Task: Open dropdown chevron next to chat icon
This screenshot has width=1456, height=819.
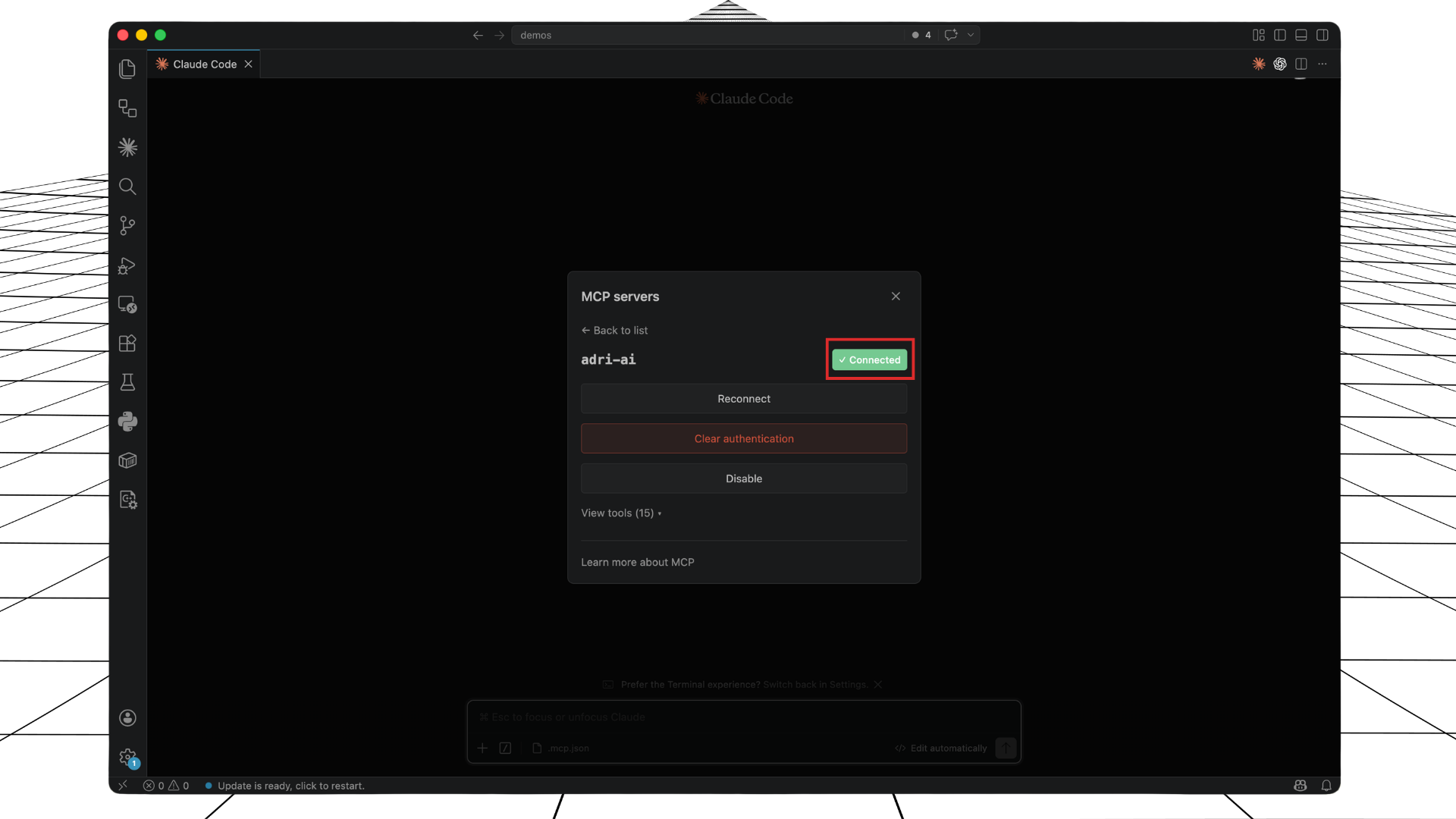Action: pos(971,35)
